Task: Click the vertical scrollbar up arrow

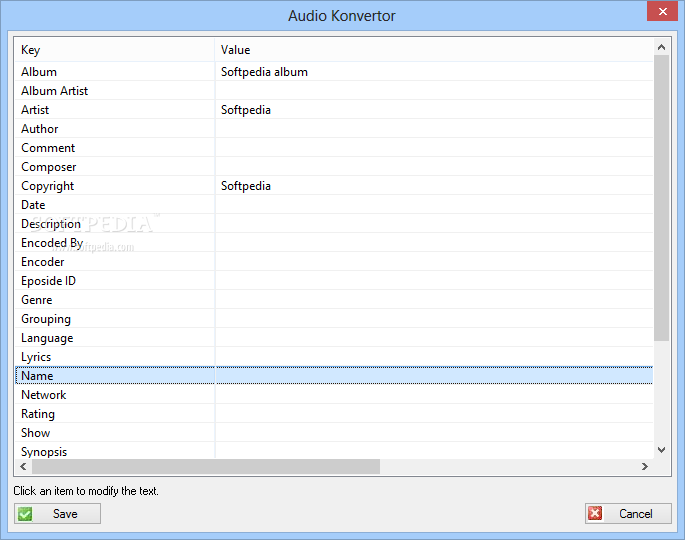Action: pyautogui.click(x=661, y=47)
